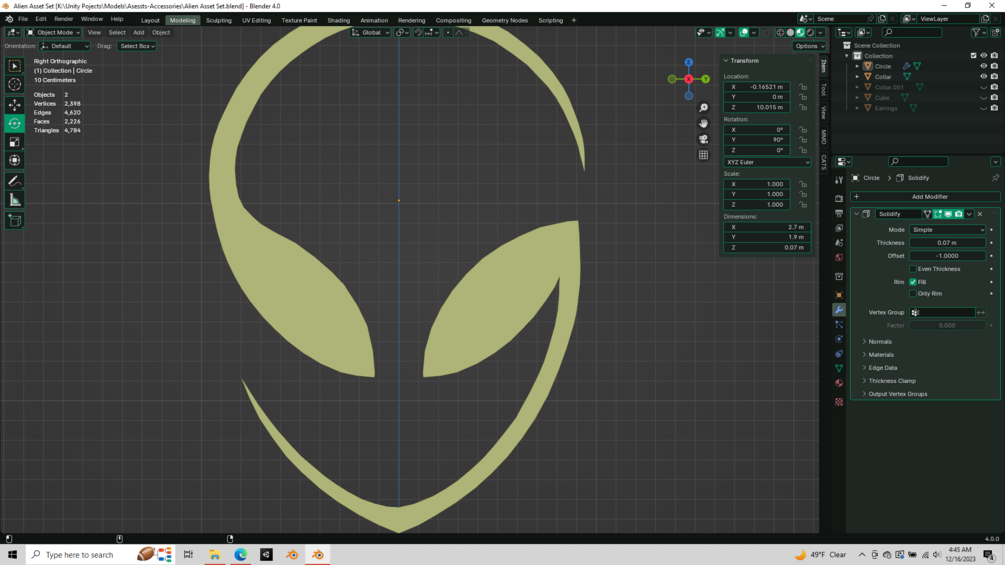This screenshot has height=565, width=1005.
Task: Select the Select Box tool in toolbar
Action: [x=14, y=66]
